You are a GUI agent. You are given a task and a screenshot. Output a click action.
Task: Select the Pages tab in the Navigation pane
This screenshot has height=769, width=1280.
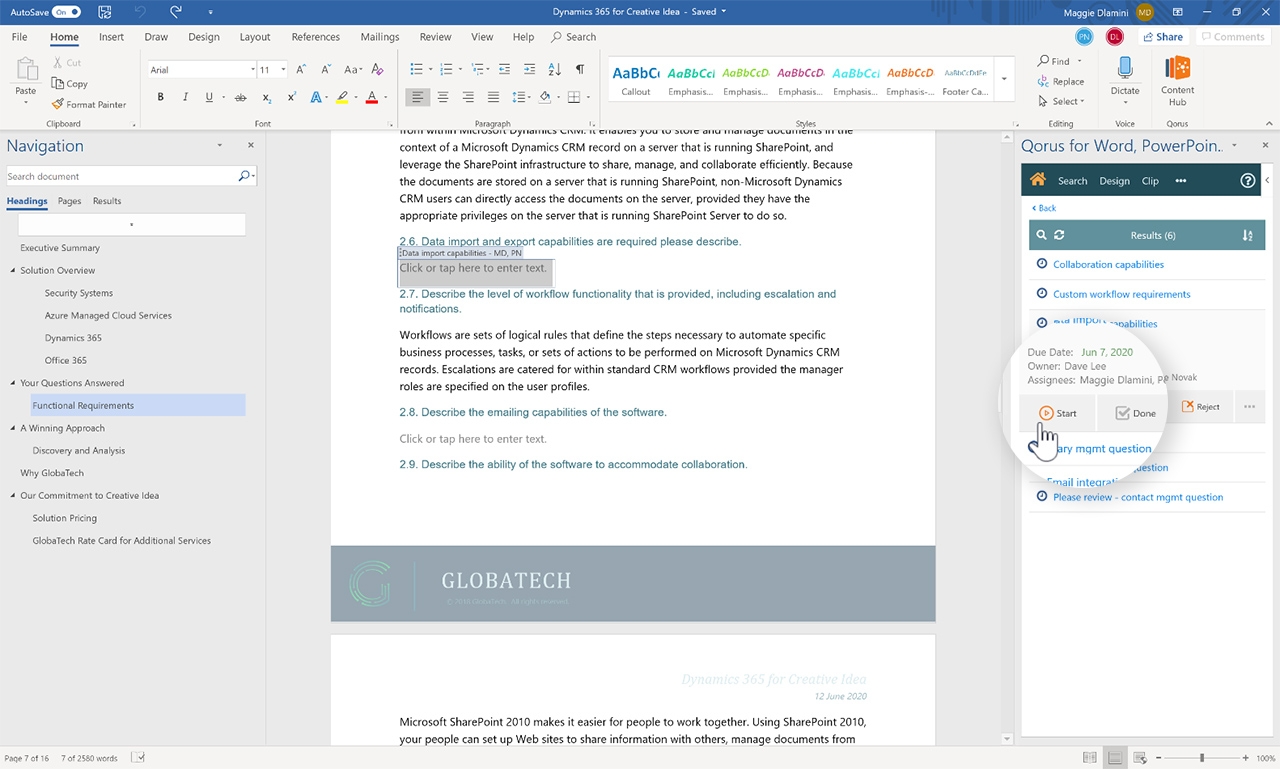[x=69, y=201]
